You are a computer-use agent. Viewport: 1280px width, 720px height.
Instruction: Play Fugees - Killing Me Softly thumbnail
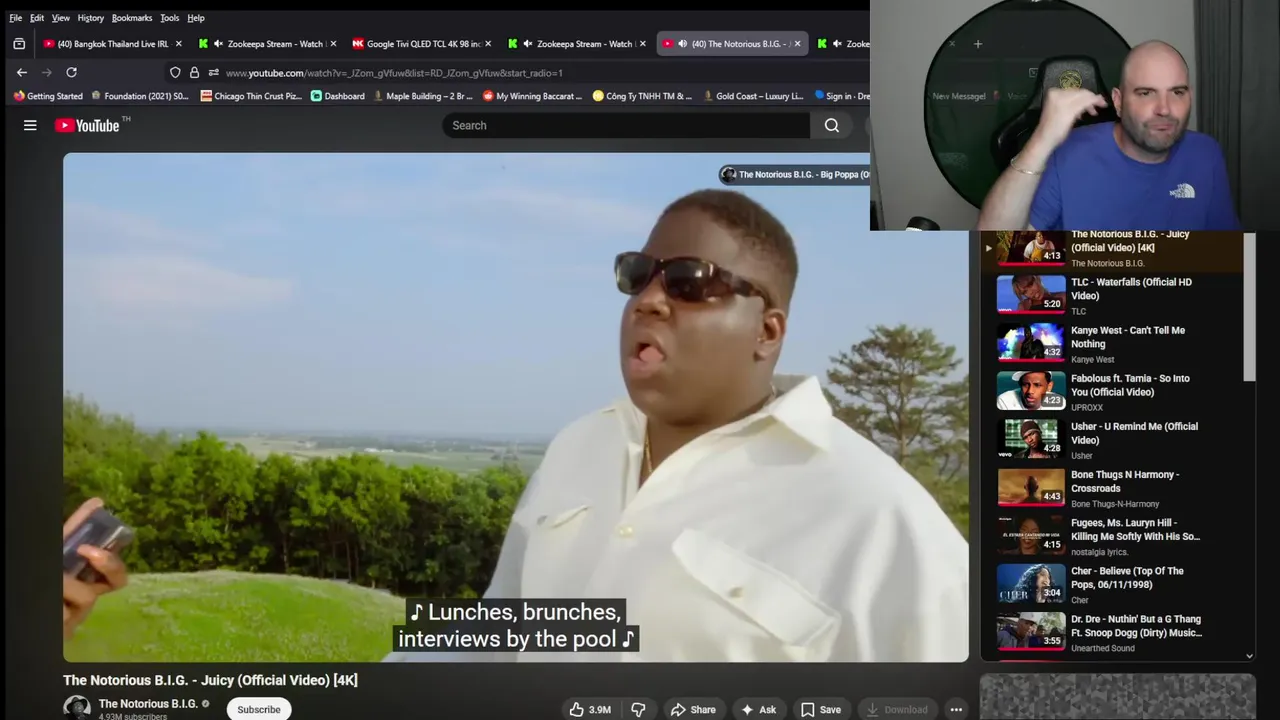1031,534
